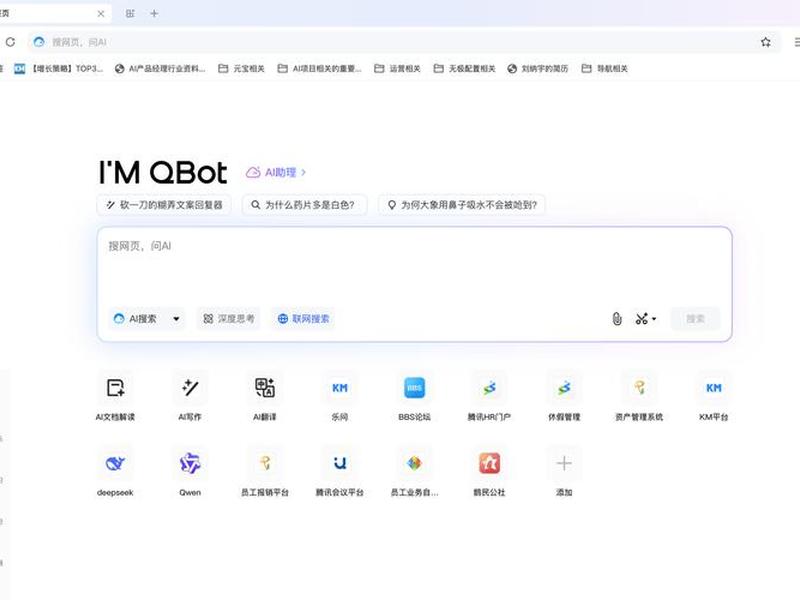800x600 pixels.
Task: Open the 元宝相关 bookmark folder
Action: pos(241,68)
